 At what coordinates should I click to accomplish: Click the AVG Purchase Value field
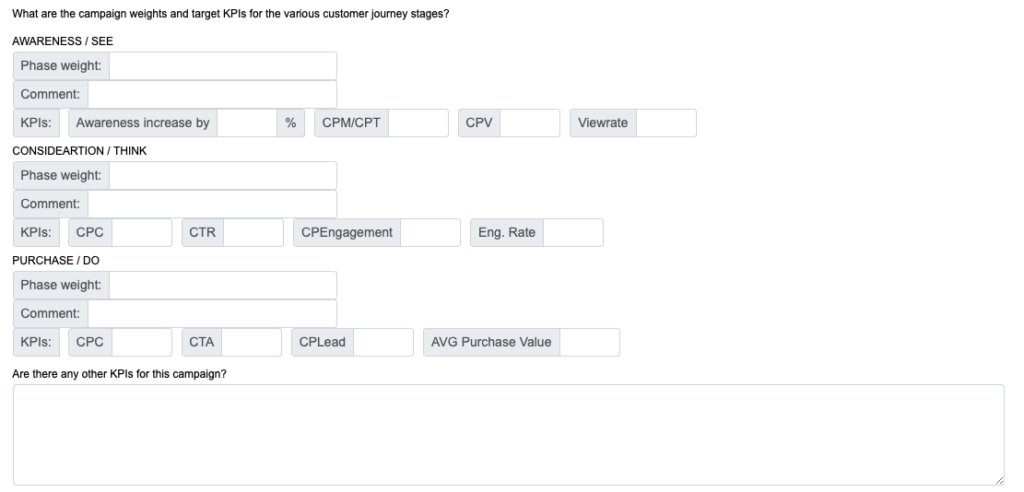click(x=589, y=342)
